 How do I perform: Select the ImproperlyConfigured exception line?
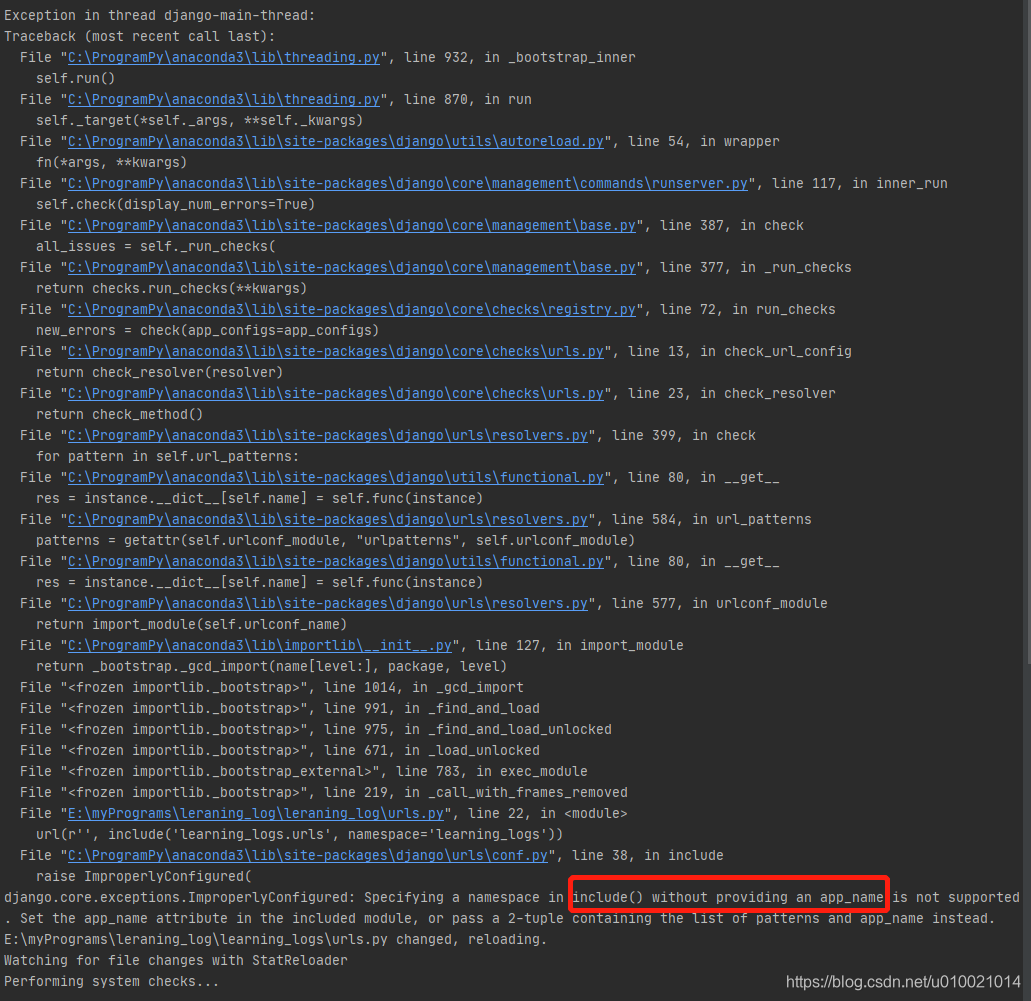tap(500, 897)
